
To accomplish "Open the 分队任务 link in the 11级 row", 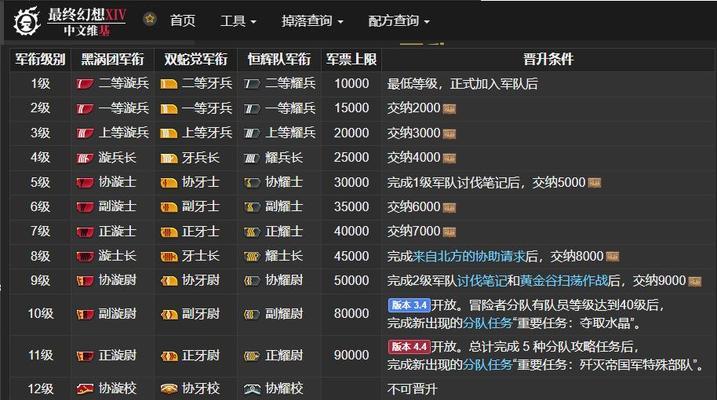I will pyautogui.click(x=487, y=364).
